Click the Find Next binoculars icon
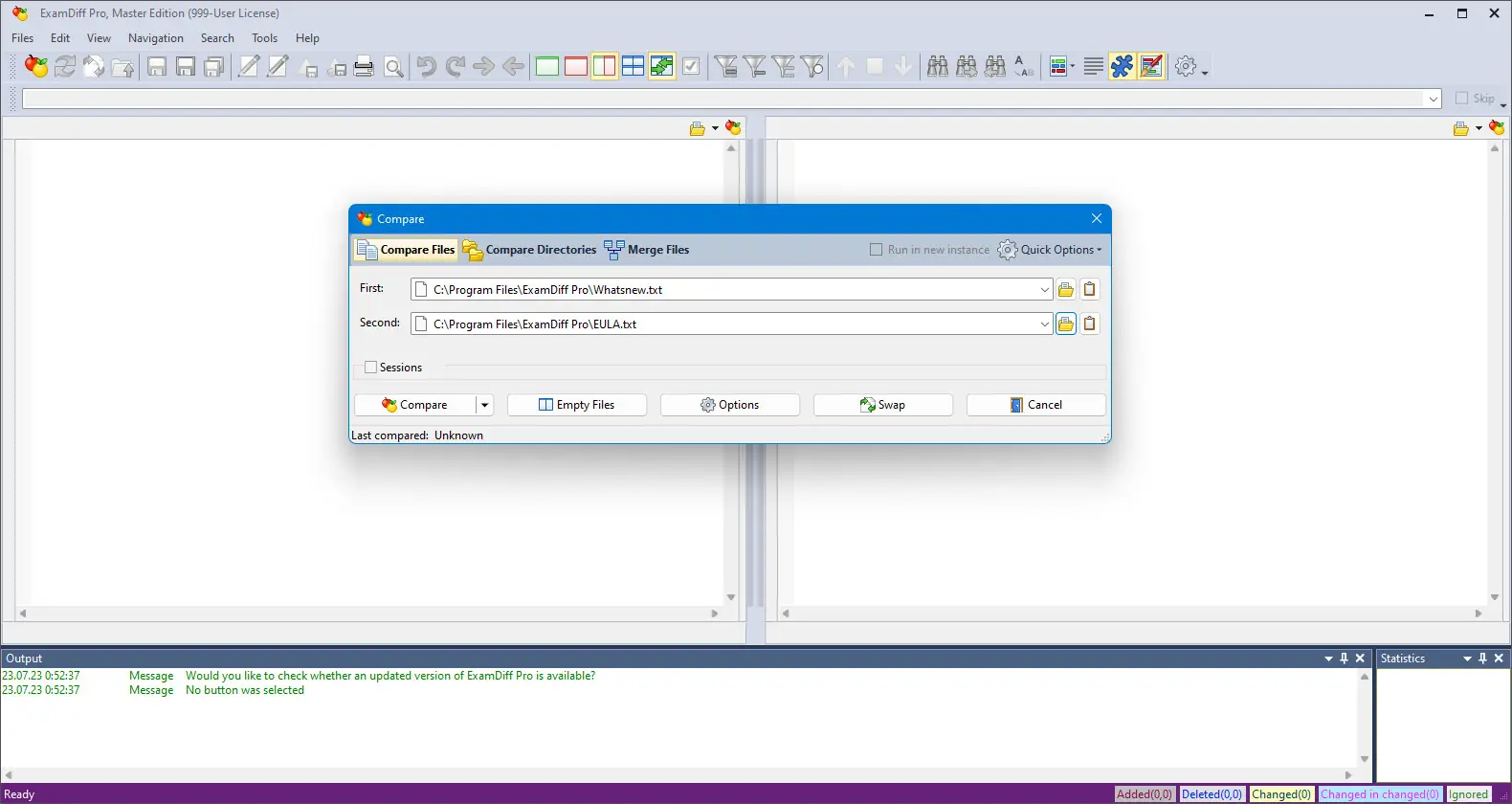Viewport: 1512px width, 804px height. pyautogui.click(x=967, y=66)
